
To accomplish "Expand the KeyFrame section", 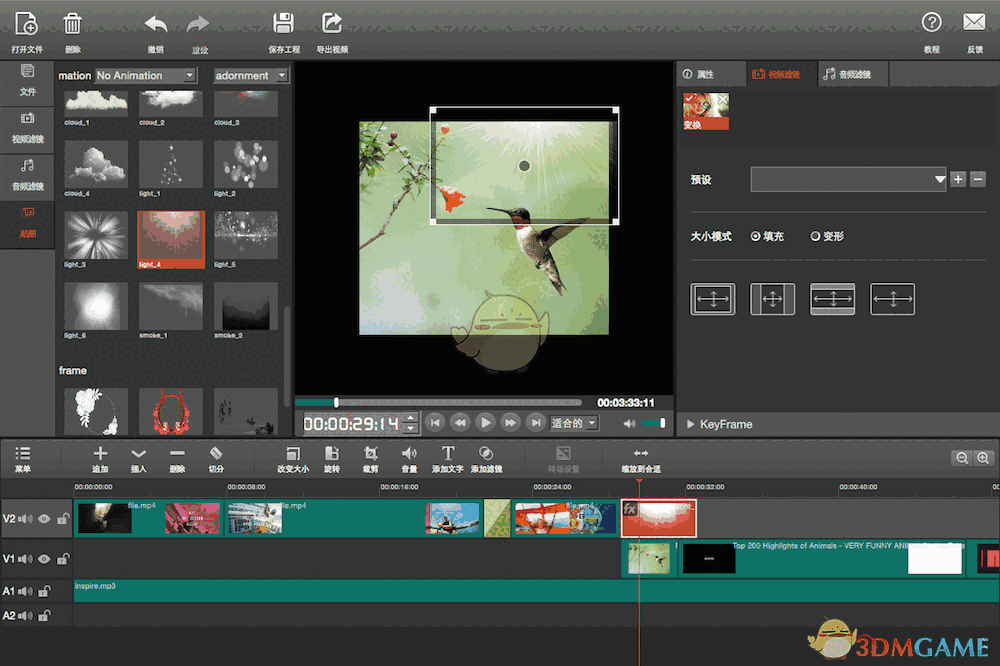I will pos(690,425).
